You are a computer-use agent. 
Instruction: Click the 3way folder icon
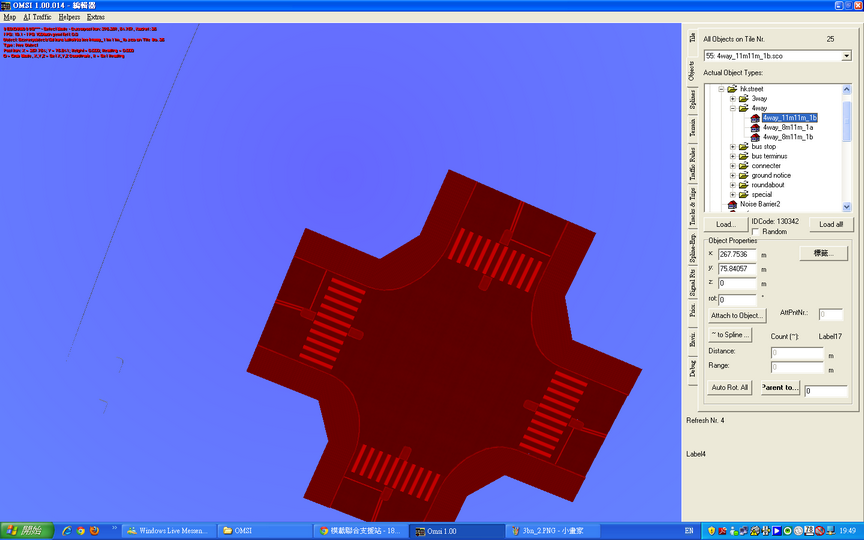pyautogui.click(x=743, y=99)
